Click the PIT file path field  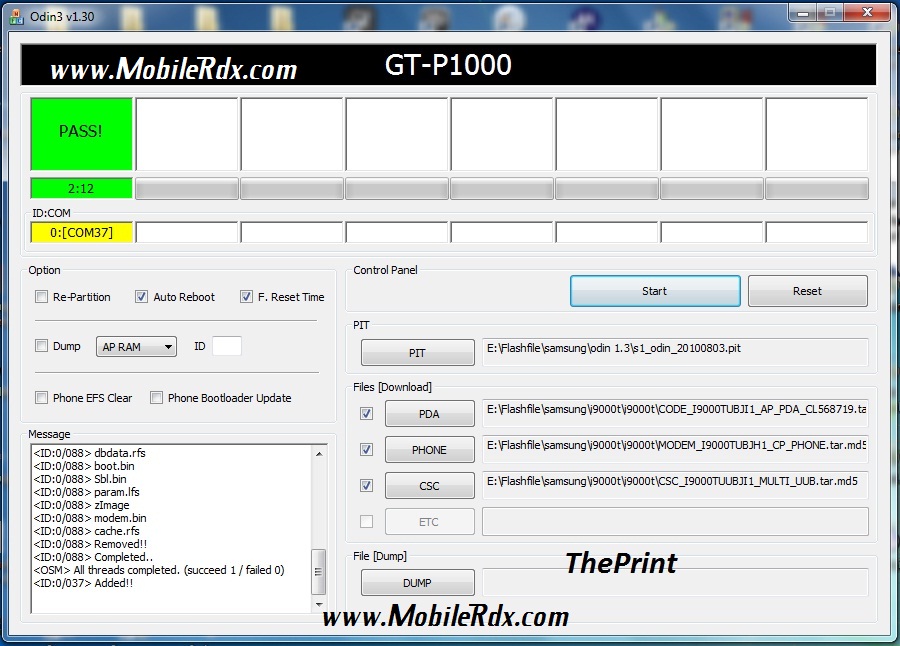pyautogui.click(x=675, y=352)
